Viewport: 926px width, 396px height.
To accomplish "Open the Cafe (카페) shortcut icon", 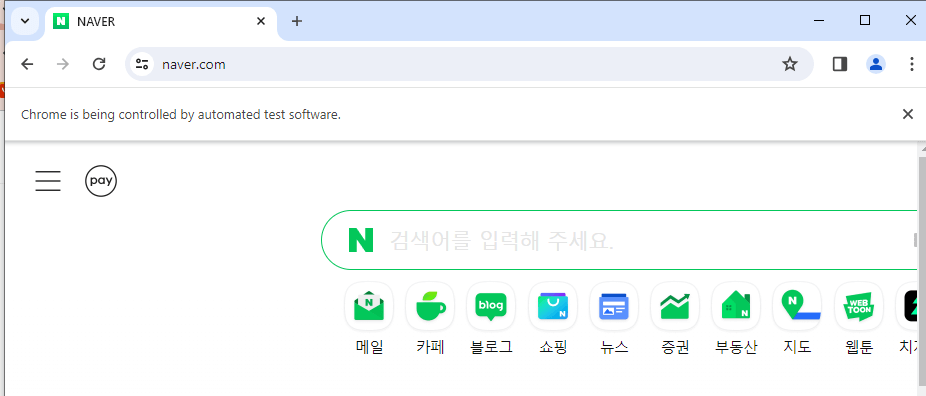I will 430,306.
